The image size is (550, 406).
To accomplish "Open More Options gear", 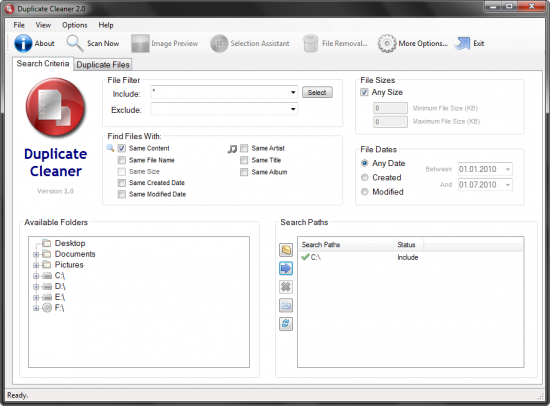I will 387,44.
